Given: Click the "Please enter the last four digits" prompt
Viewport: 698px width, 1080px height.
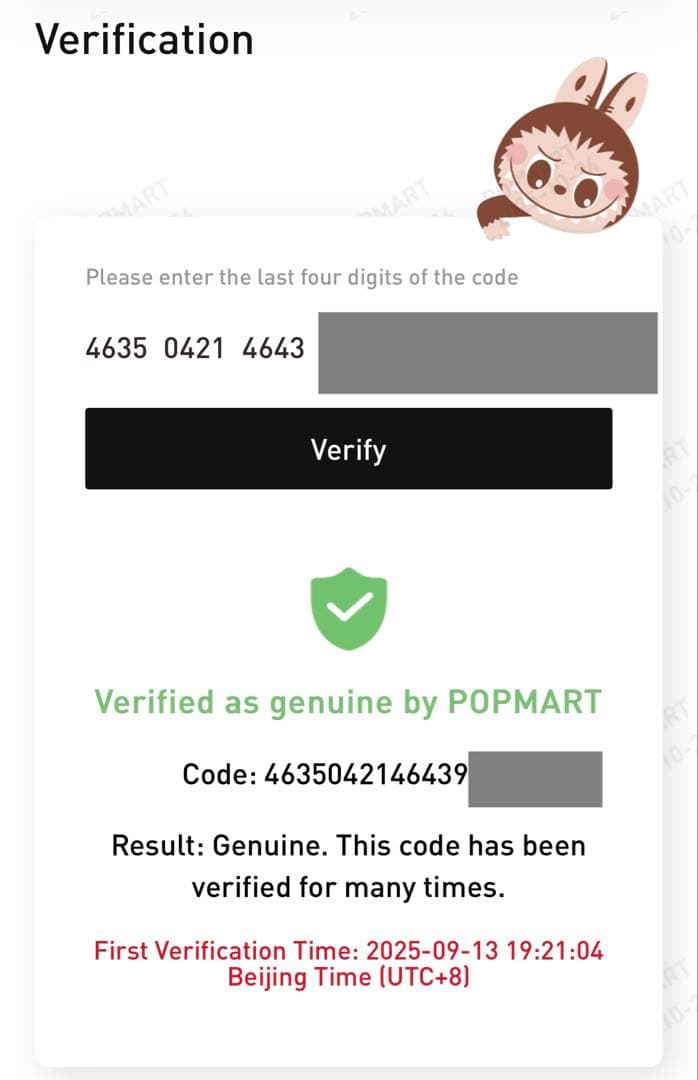Looking at the screenshot, I should tap(302, 277).
